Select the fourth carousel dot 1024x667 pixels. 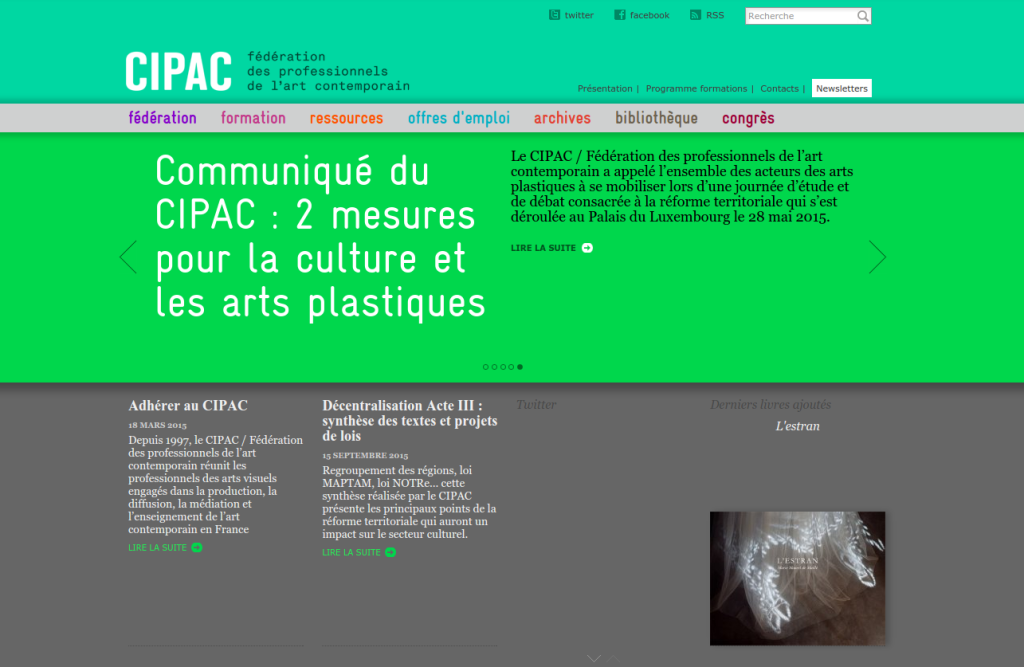click(511, 367)
